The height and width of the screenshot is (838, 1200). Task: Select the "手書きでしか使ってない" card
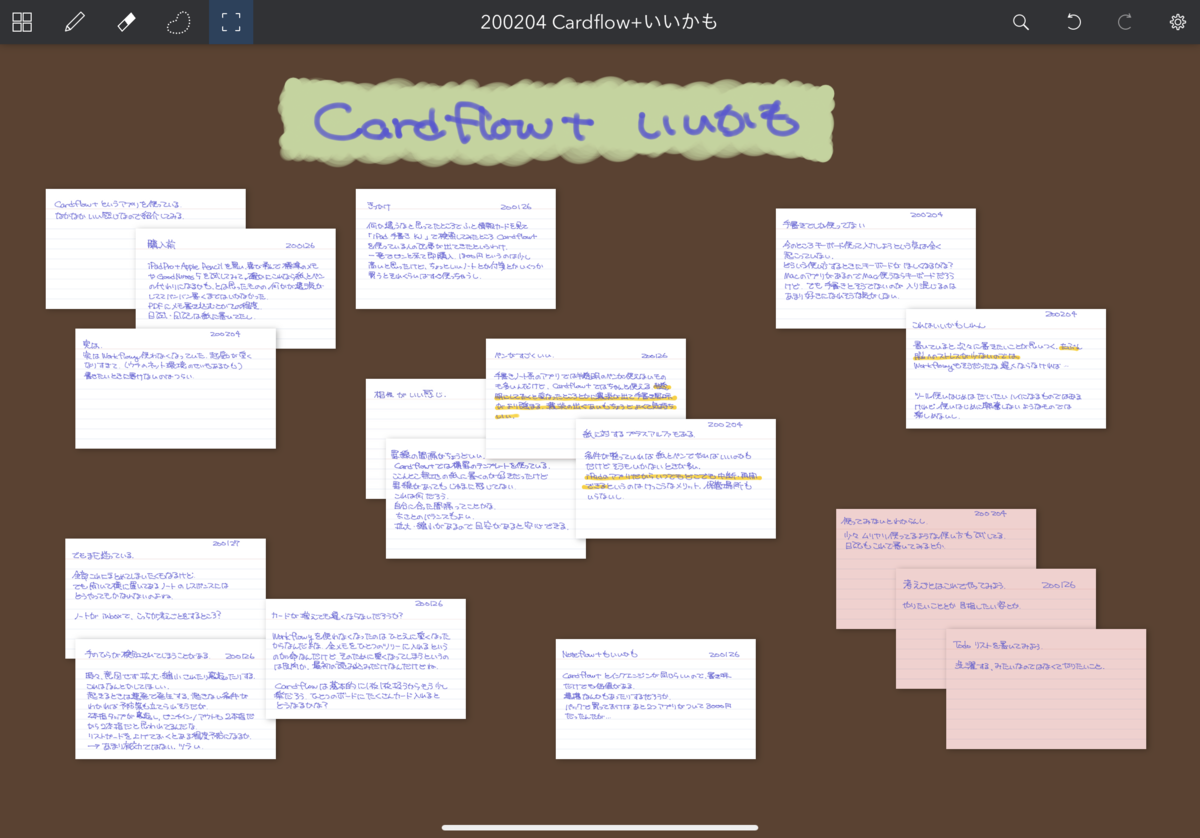[875, 268]
